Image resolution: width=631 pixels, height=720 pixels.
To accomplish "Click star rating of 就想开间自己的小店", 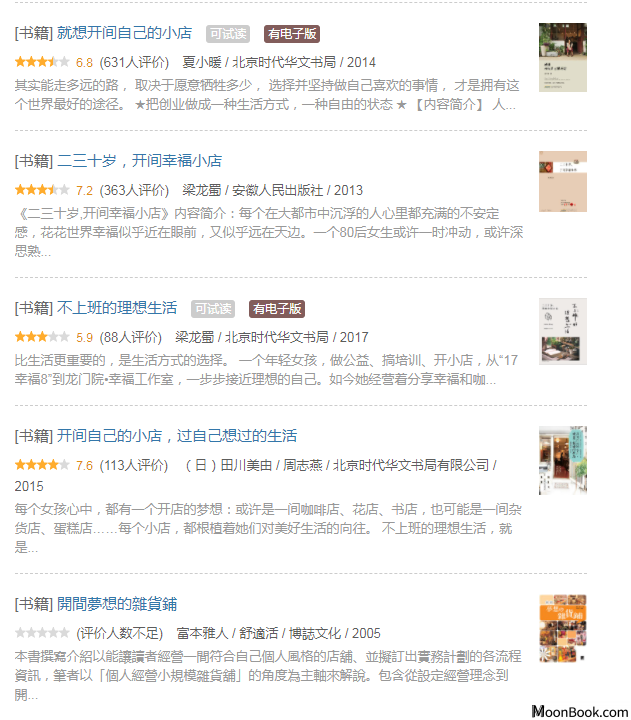I will [x=42, y=62].
